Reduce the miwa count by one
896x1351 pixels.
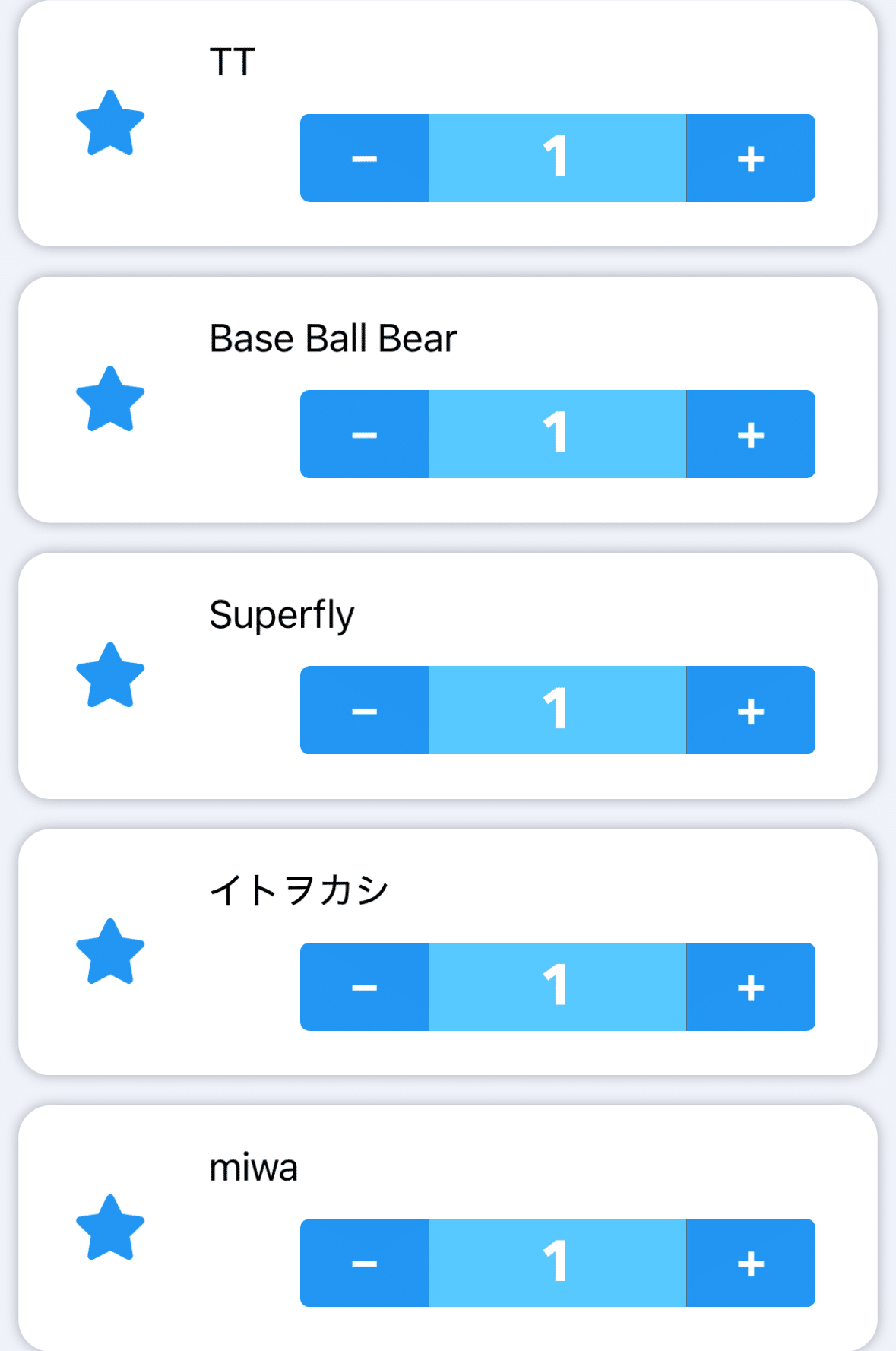[365, 1263]
